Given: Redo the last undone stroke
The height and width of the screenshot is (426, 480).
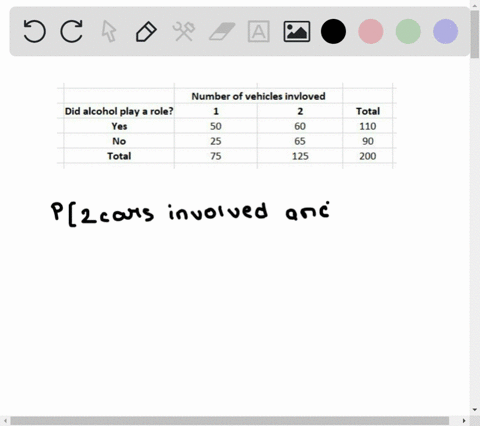Looking at the screenshot, I should pos(71,31).
